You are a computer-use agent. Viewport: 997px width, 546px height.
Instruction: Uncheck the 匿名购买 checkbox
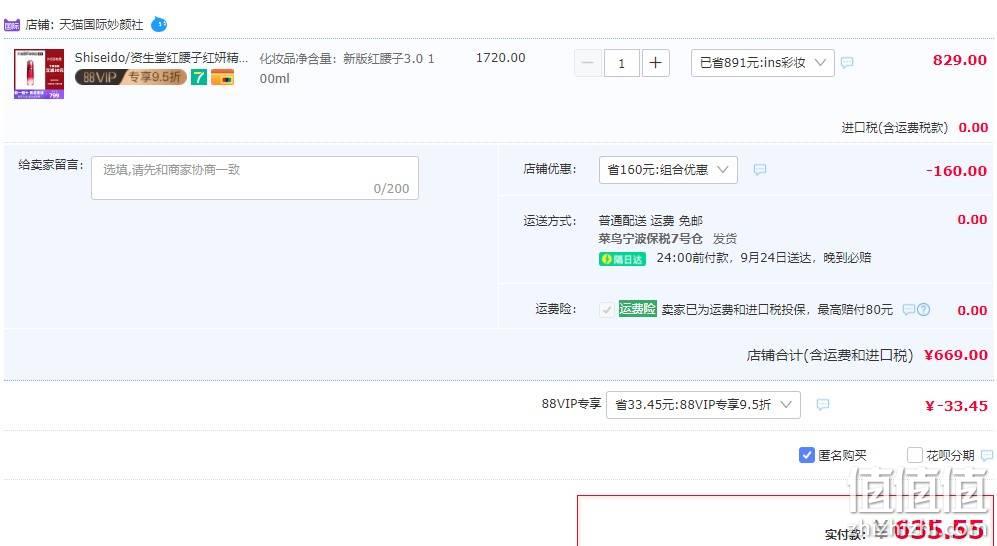point(806,455)
